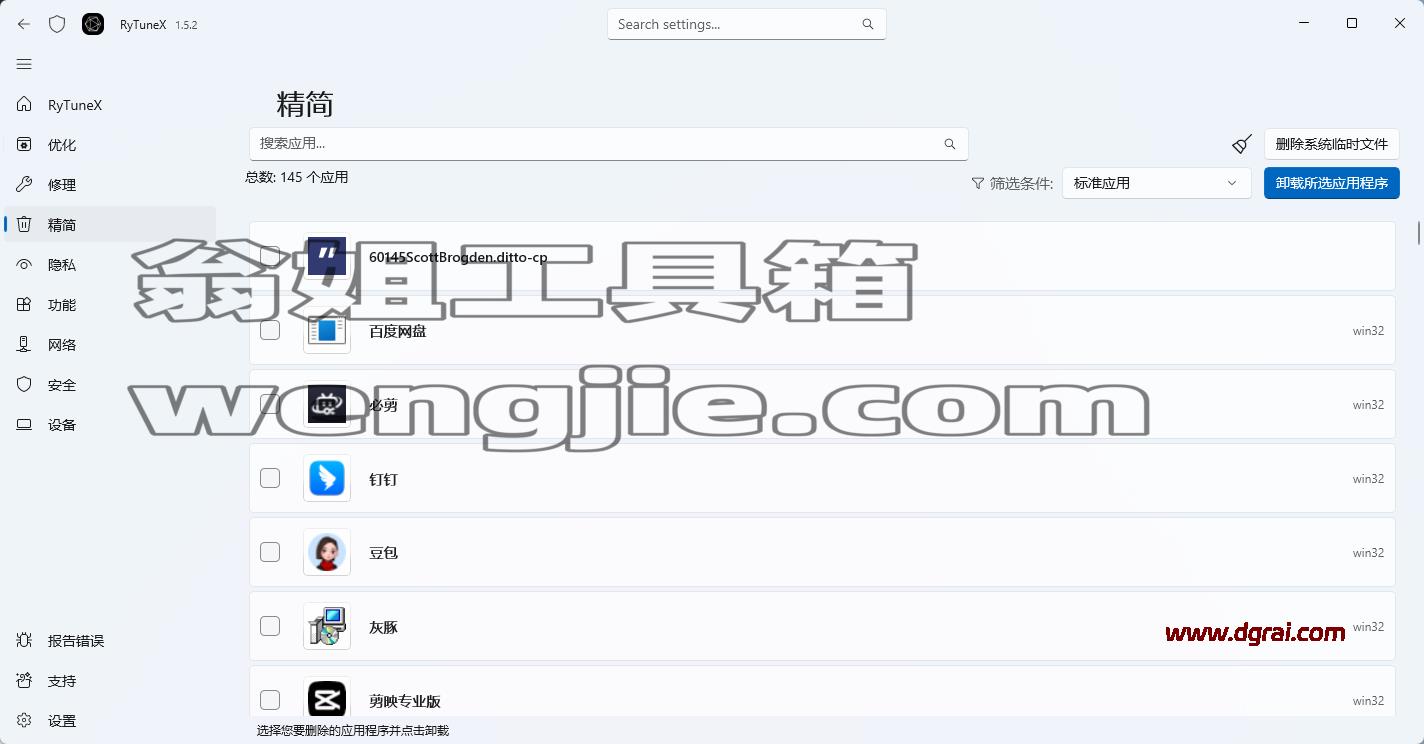The height and width of the screenshot is (744, 1424).
Task: Click the 钉钉 app icon
Action: (327, 479)
